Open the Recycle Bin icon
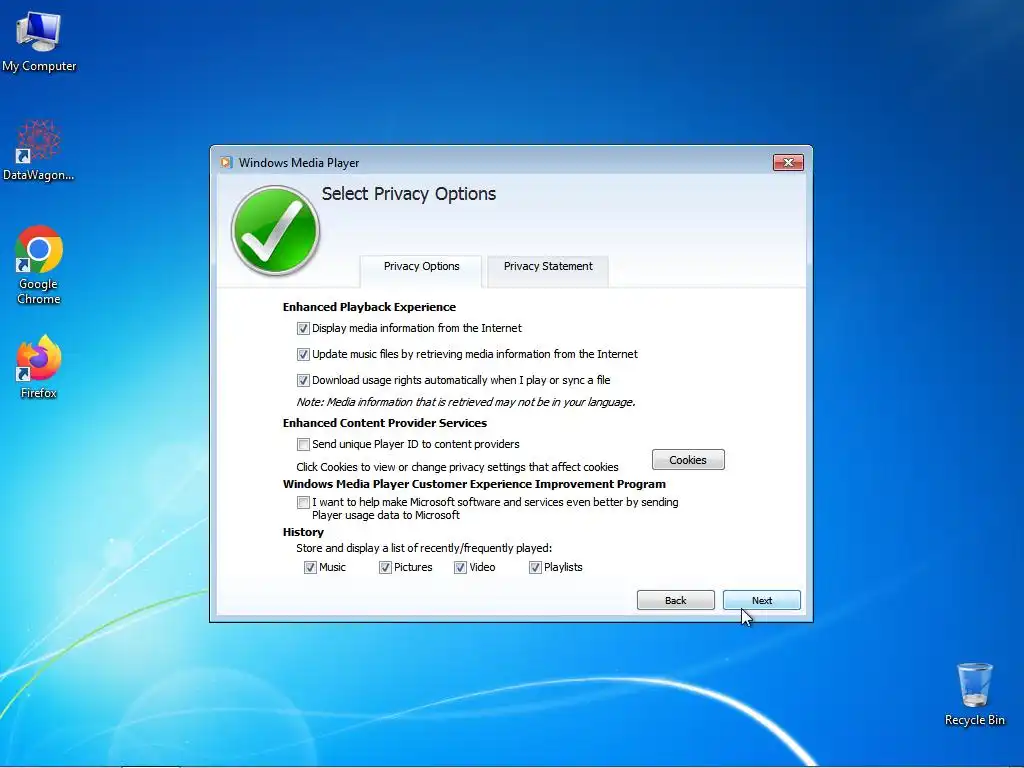Viewport: 1024px width, 768px height. [x=974, y=694]
